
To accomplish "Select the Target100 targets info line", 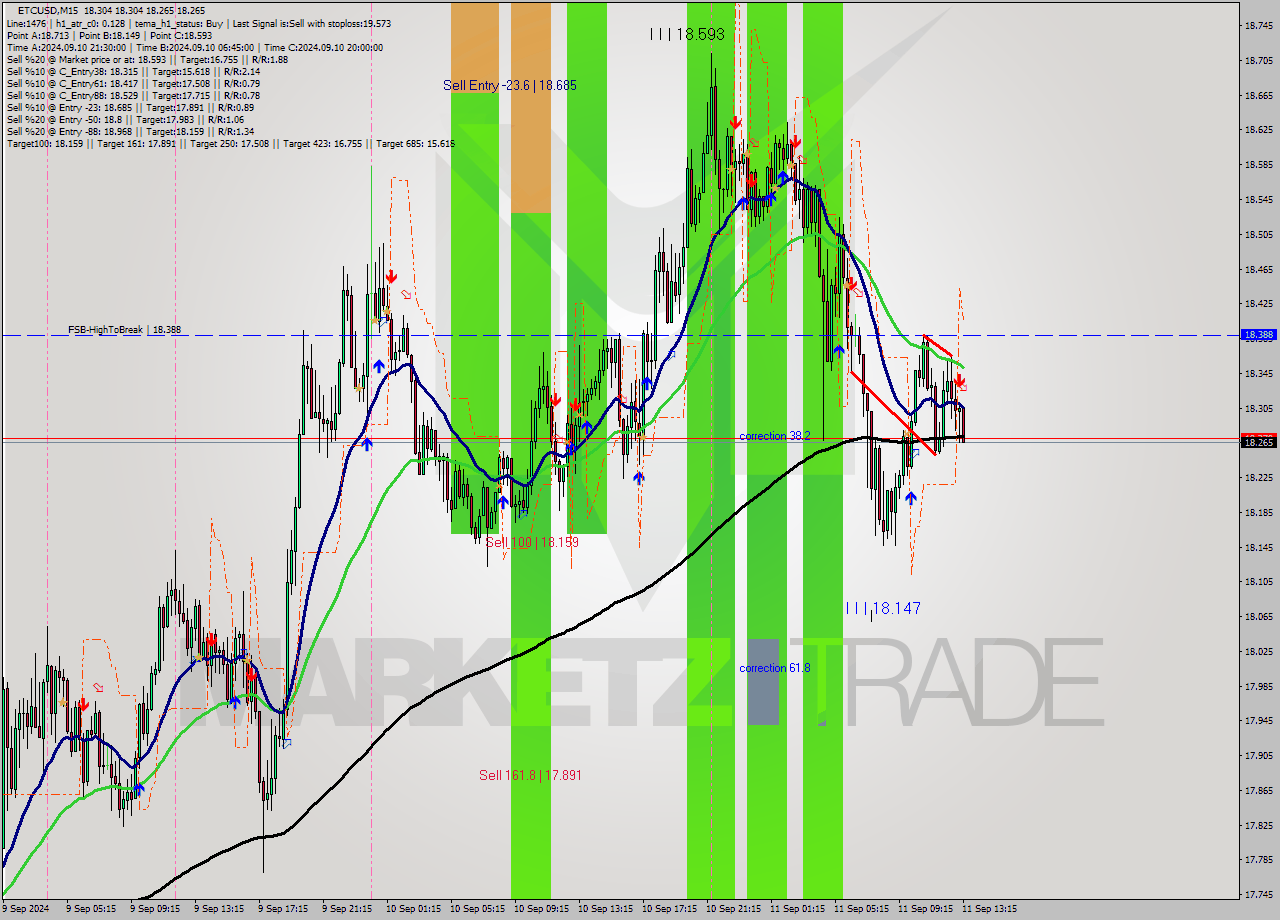I will click(231, 144).
